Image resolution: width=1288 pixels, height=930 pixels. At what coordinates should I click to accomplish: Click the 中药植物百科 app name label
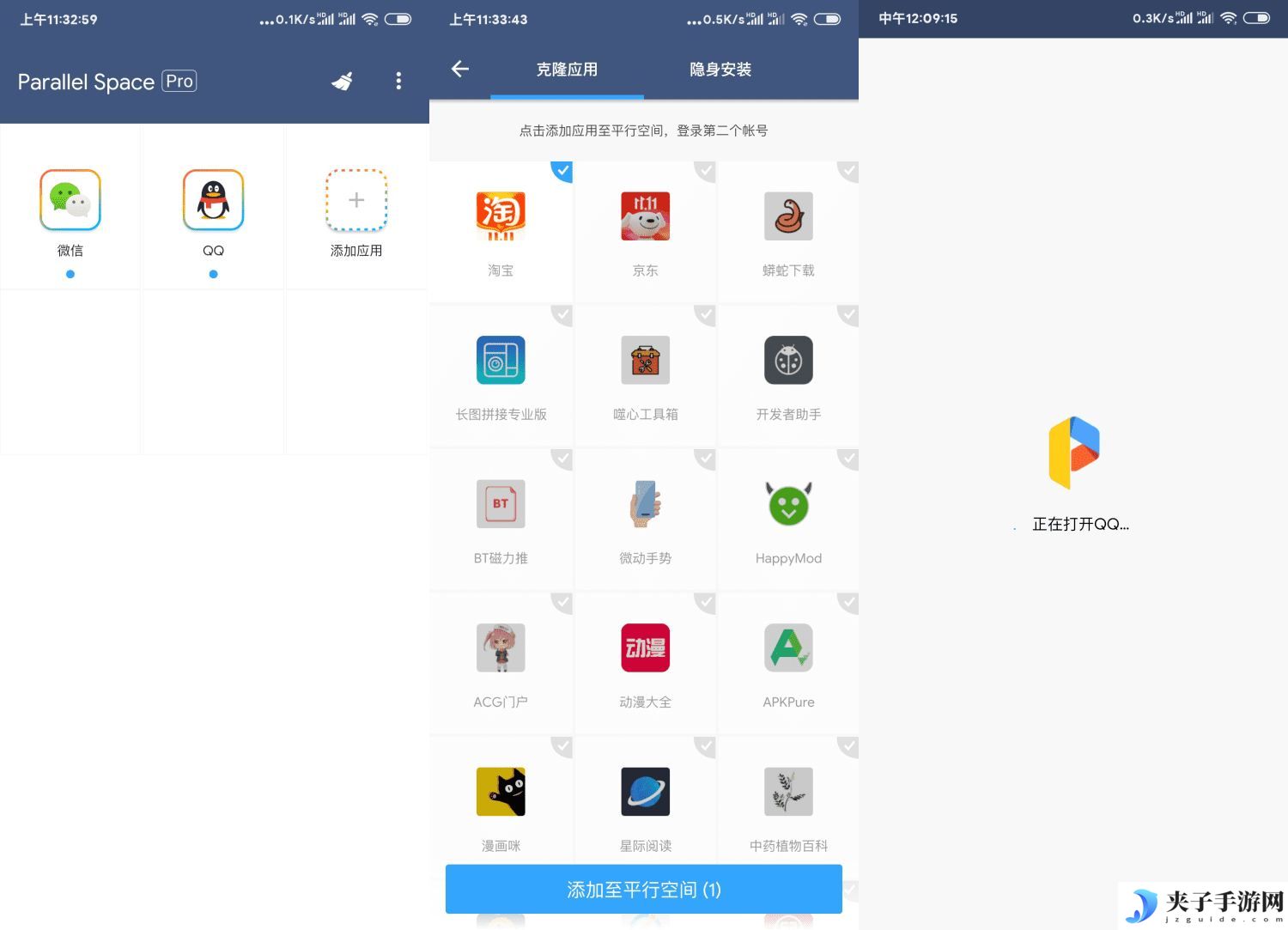click(788, 846)
